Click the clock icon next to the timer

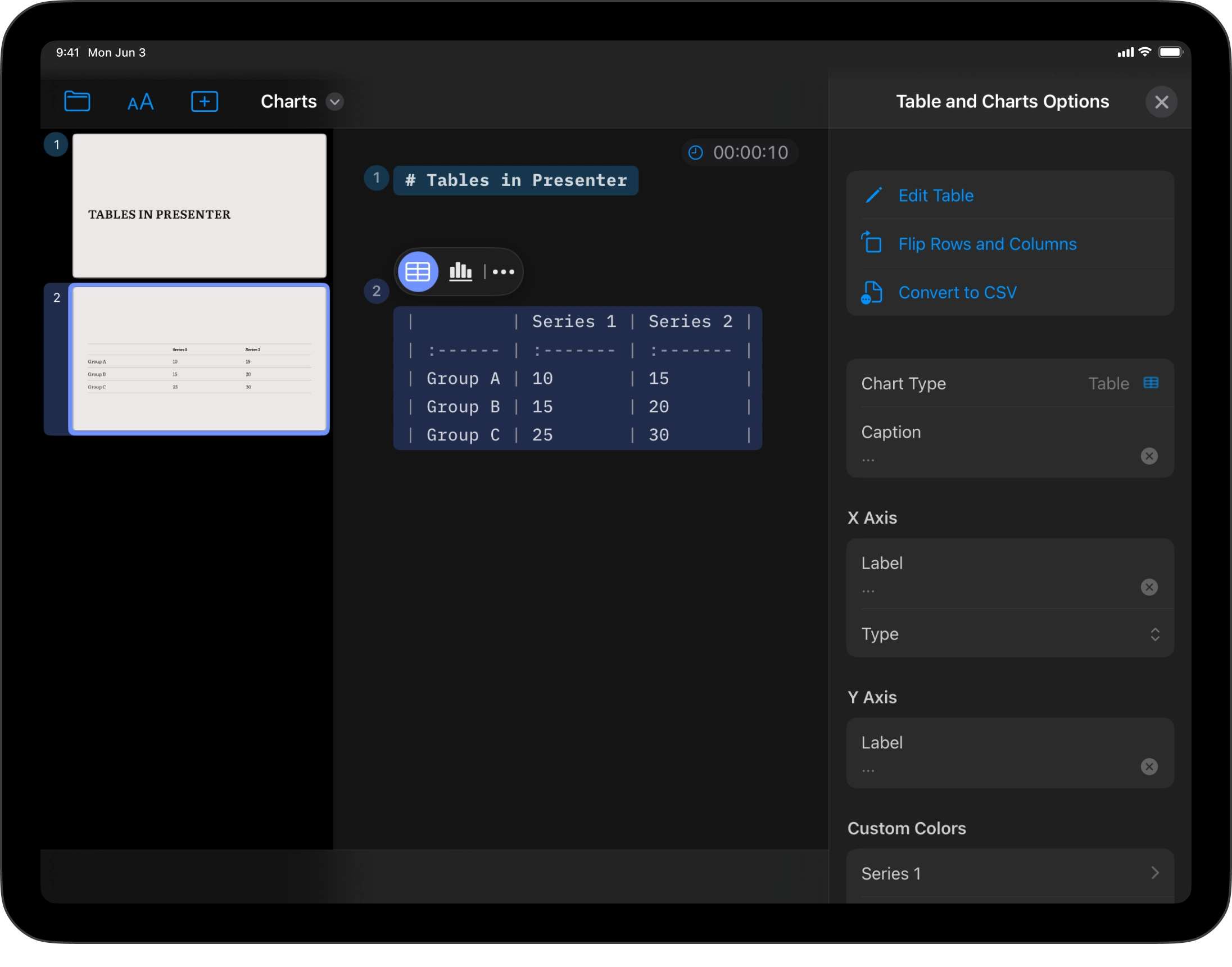(x=696, y=152)
